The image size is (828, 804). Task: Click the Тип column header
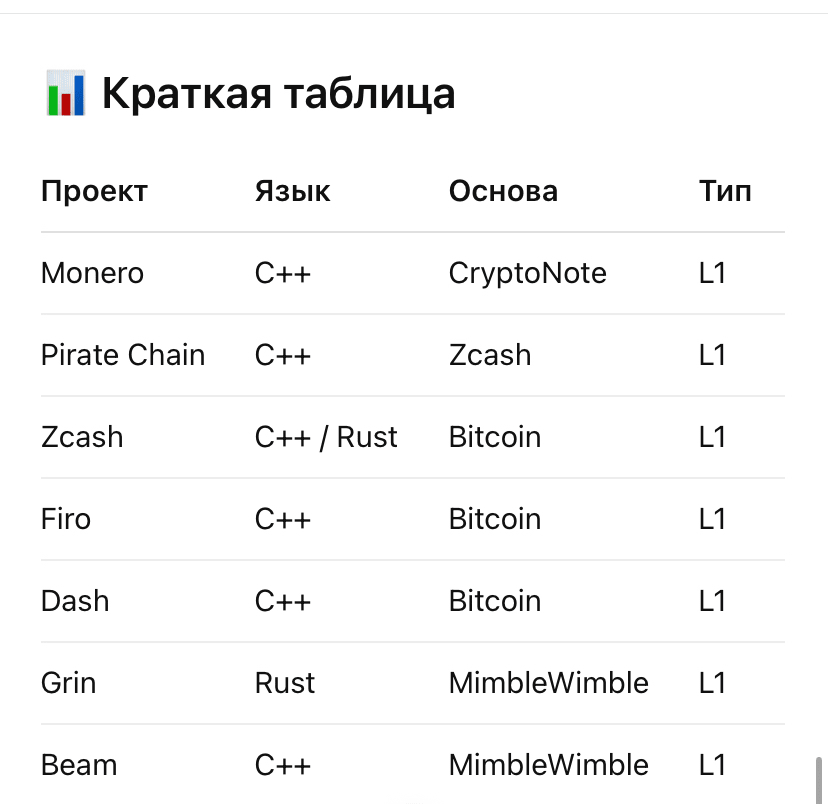click(725, 191)
